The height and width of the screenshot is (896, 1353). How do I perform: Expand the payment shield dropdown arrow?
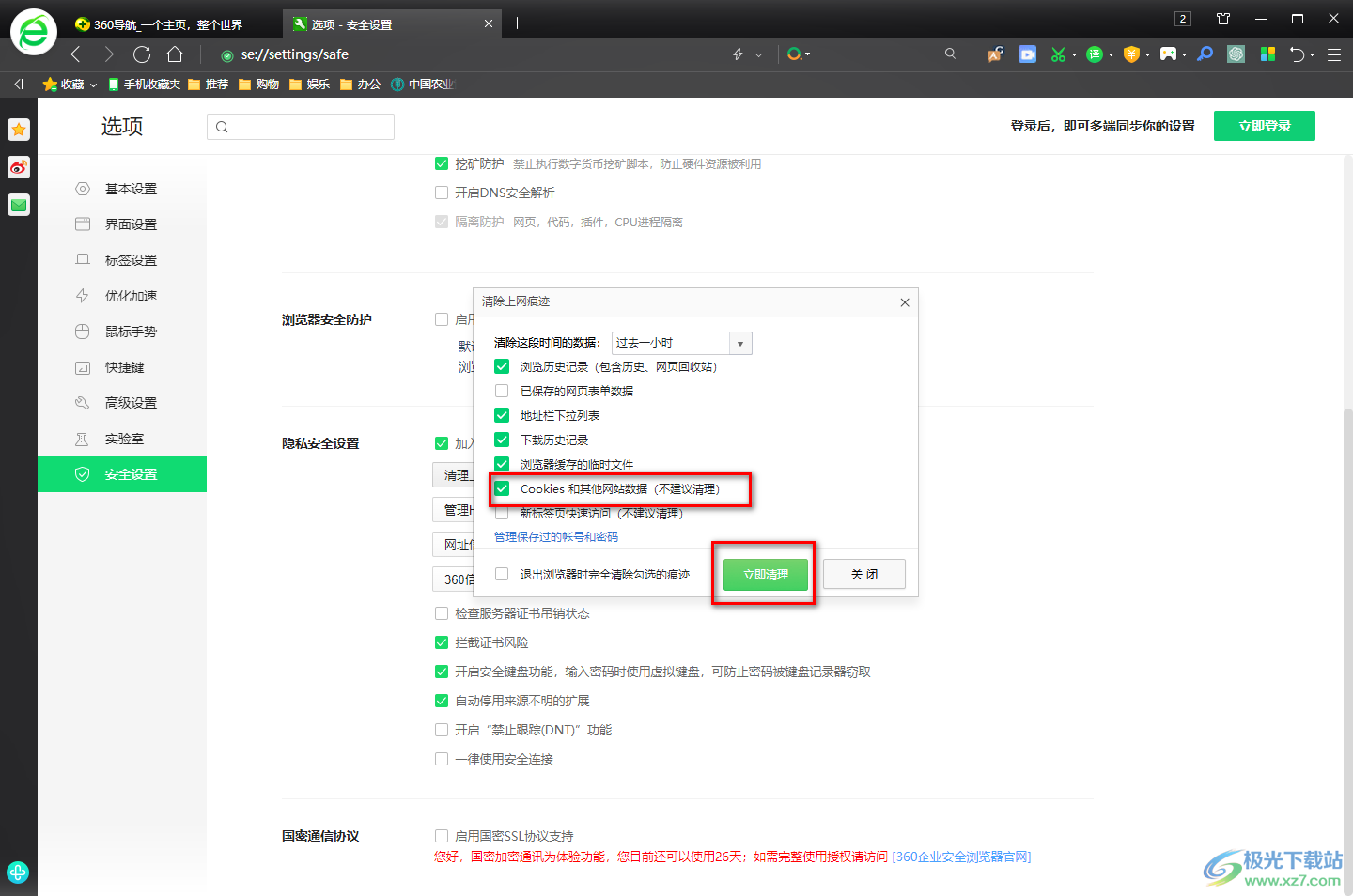(1147, 54)
